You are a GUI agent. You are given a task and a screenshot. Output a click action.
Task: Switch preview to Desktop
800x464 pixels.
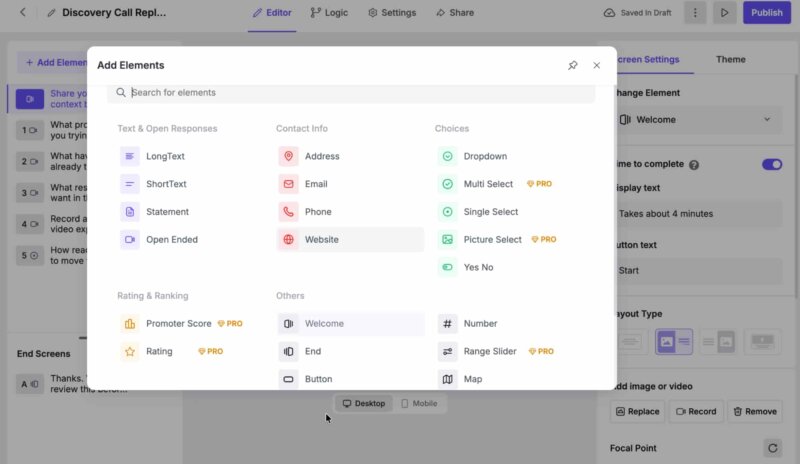point(364,403)
